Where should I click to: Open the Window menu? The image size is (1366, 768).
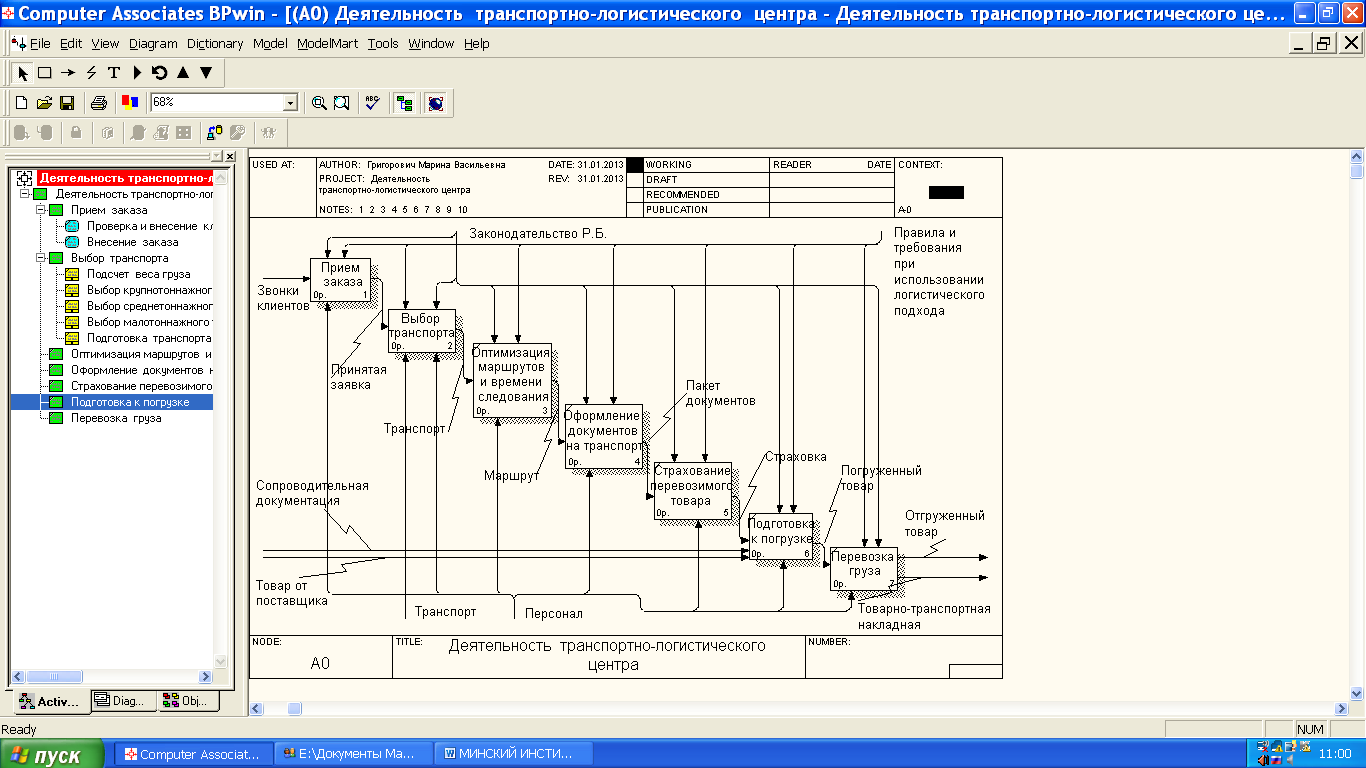coord(431,44)
